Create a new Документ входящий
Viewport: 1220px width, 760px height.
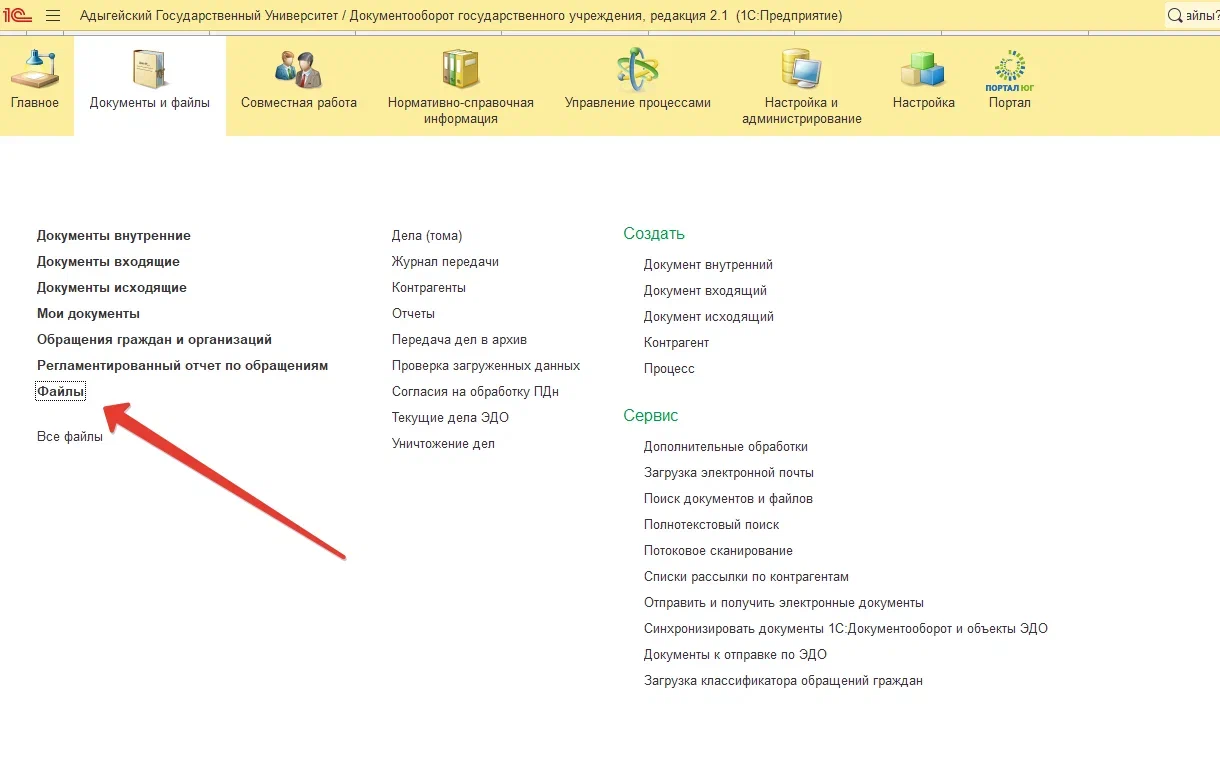[705, 291]
